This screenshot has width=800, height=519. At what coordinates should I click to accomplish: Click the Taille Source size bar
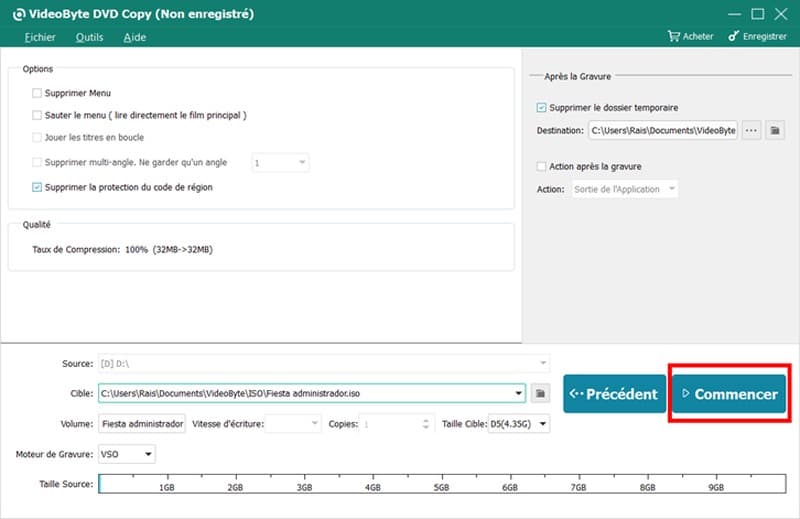tap(442, 484)
